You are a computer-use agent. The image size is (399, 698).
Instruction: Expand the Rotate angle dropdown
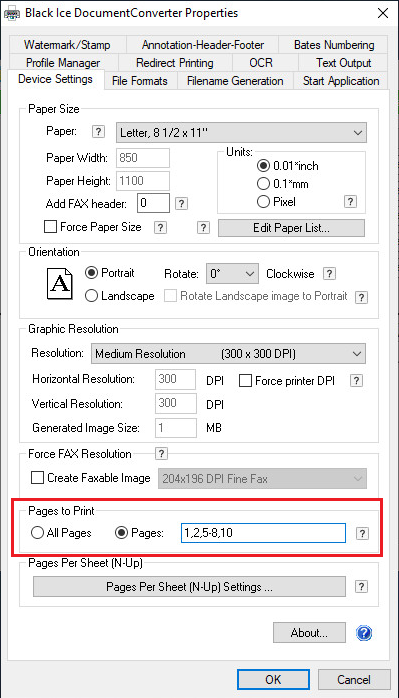click(232, 273)
